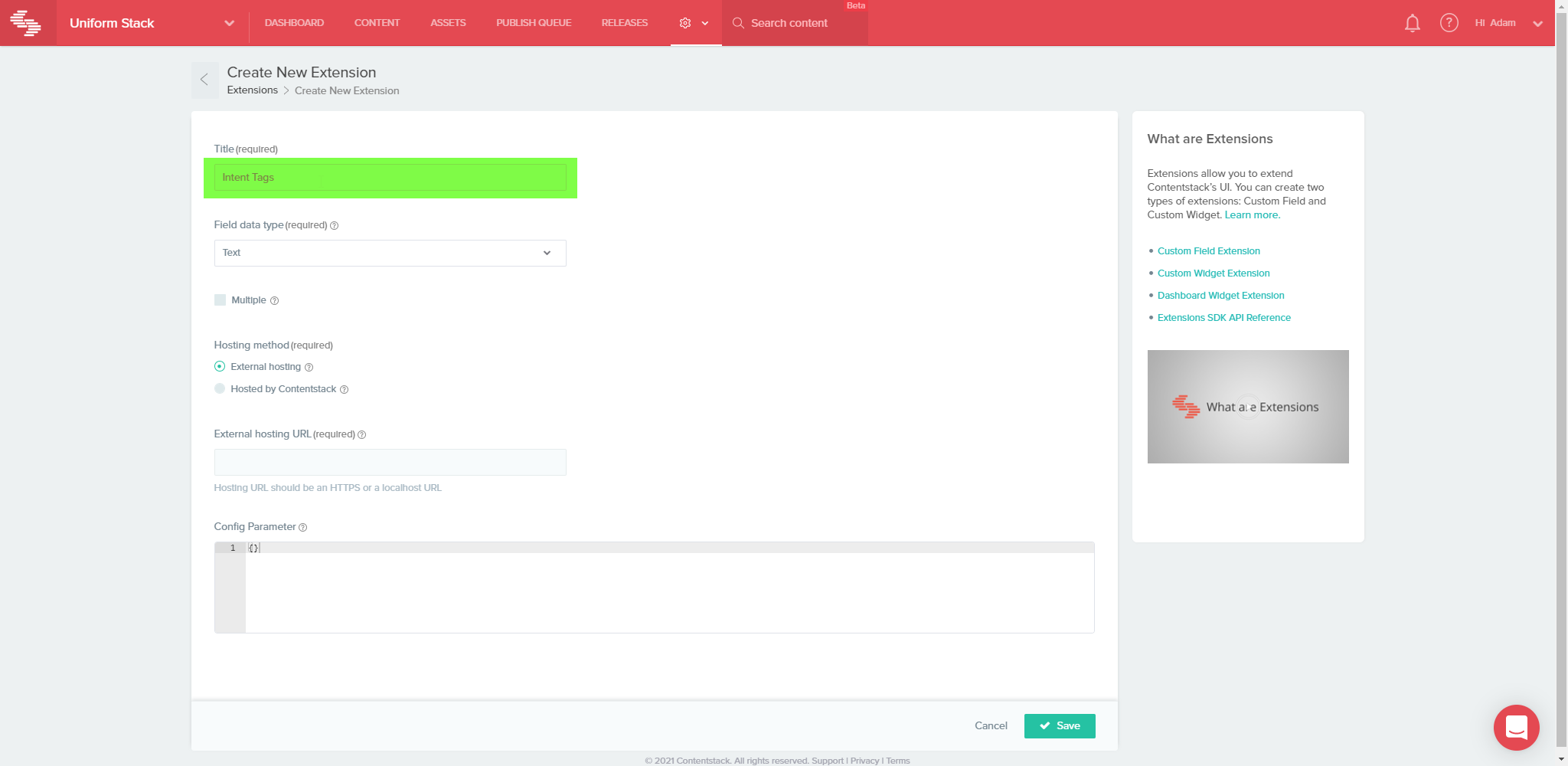1568x766 pixels.
Task: Cancel creating the extension
Action: point(991,726)
